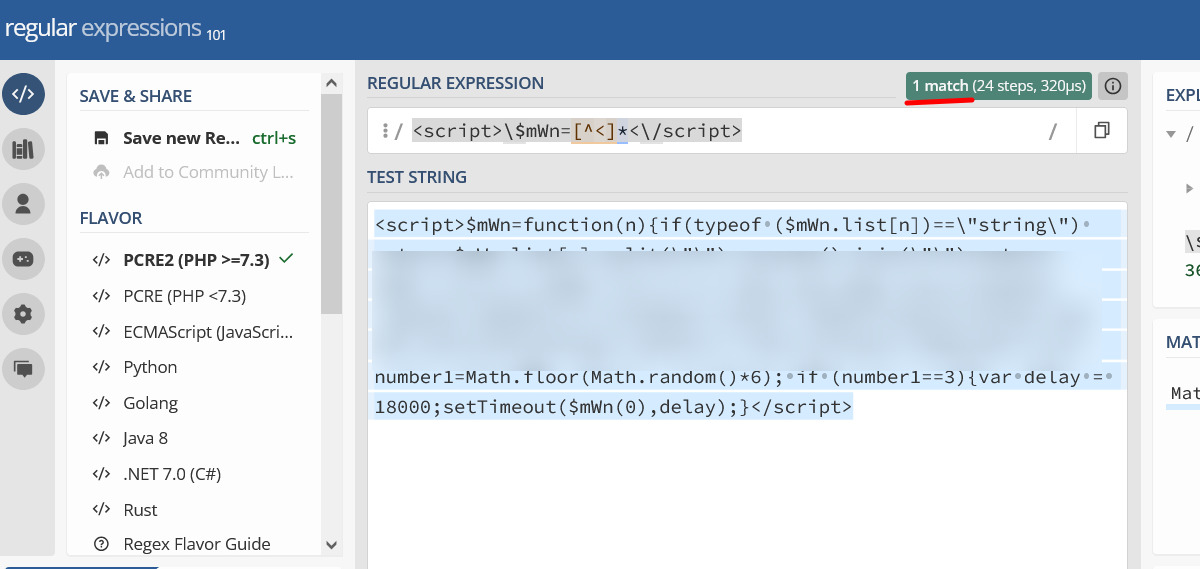Open regex flags after trailing slash
This screenshot has height=569, width=1200.
[x=1052, y=131]
